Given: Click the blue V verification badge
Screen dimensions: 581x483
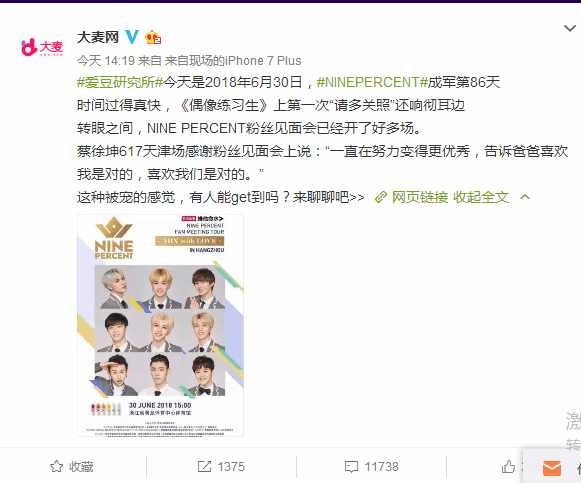Looking at the screenshot, I should [132, 37].
